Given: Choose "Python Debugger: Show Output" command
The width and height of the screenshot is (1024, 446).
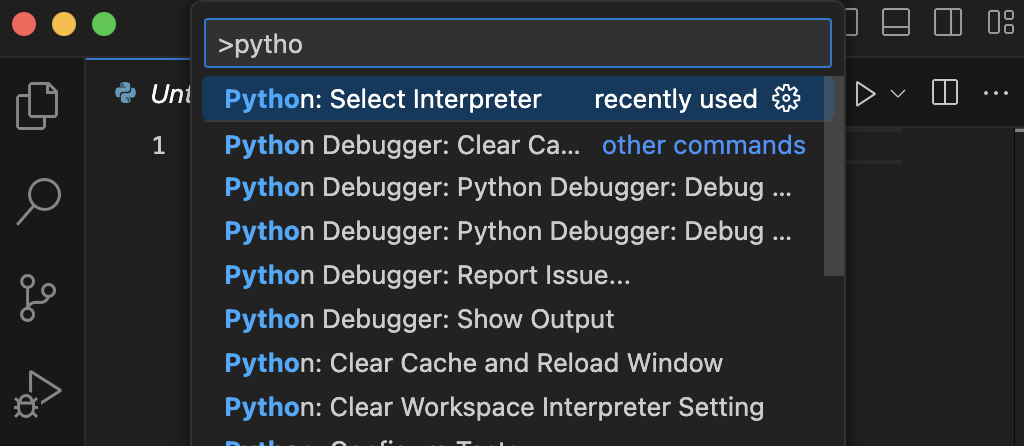Looking at the screenshot, I should [419, 319].
